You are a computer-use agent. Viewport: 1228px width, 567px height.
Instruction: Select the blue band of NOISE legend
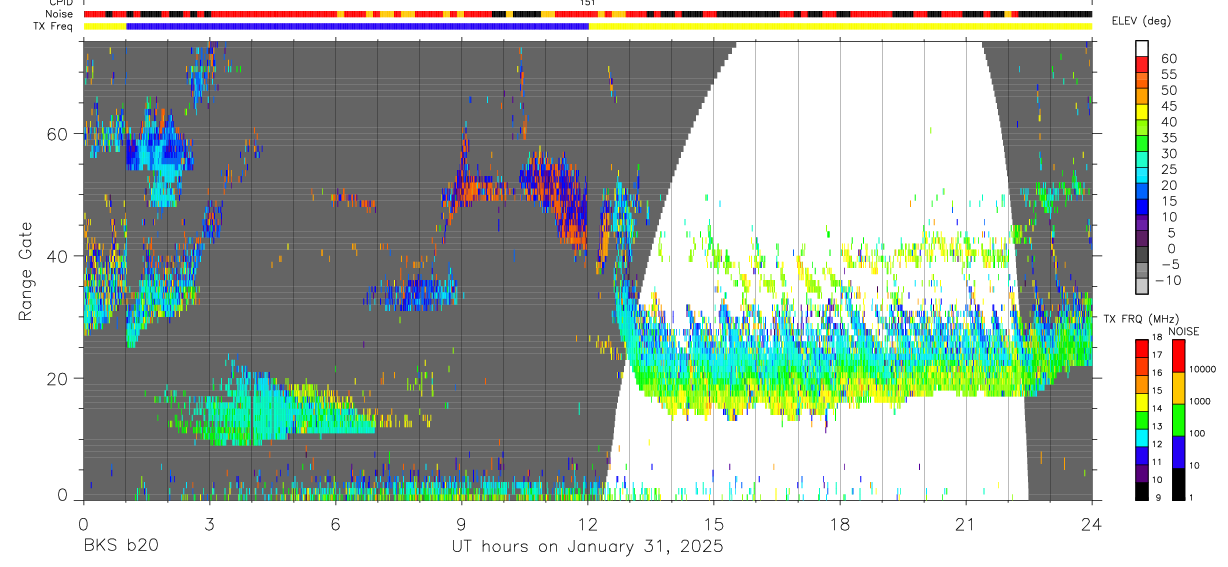[x=1178, y=452]
